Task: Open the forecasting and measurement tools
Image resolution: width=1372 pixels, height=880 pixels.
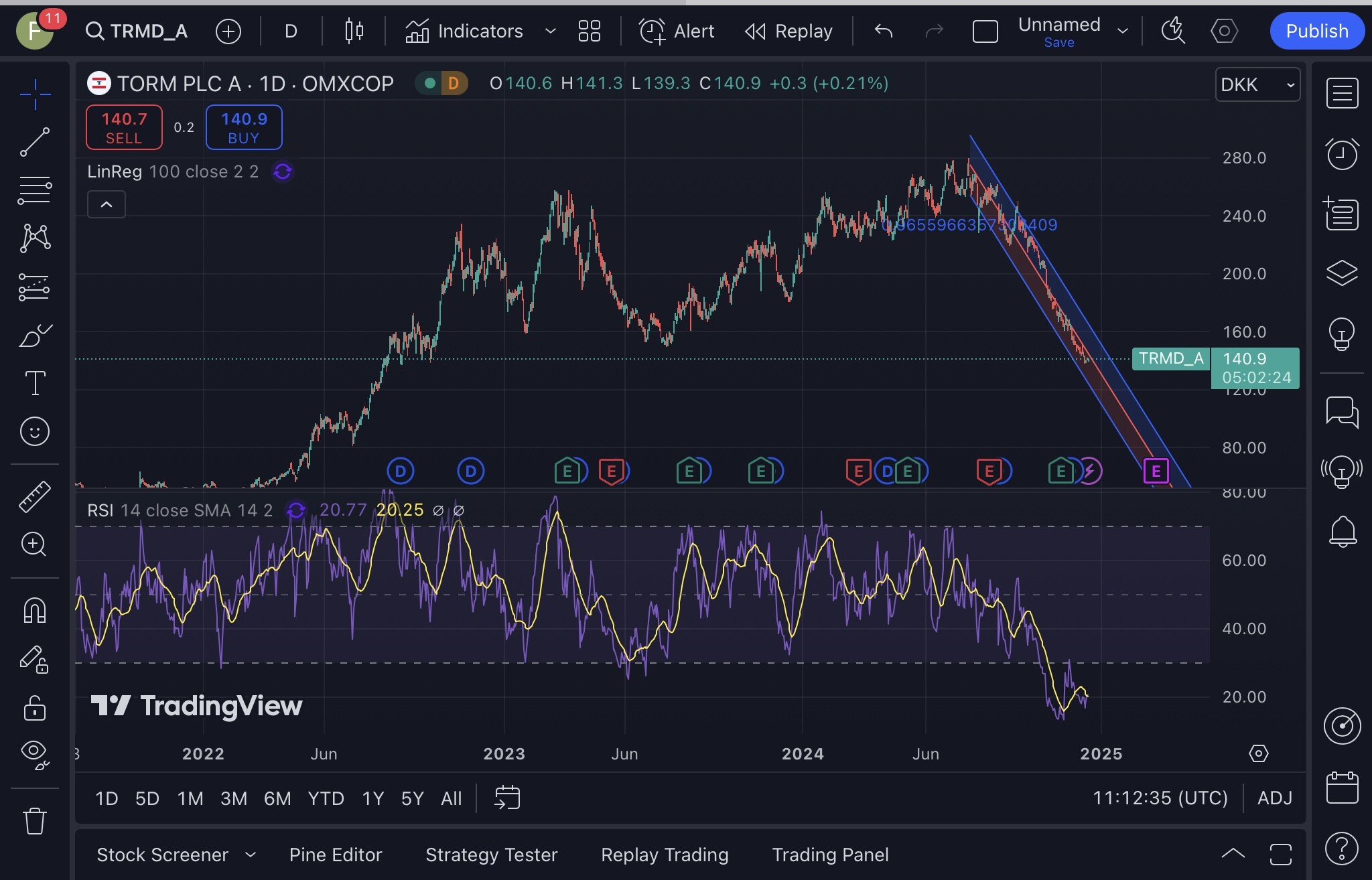Action: (35, 287)
